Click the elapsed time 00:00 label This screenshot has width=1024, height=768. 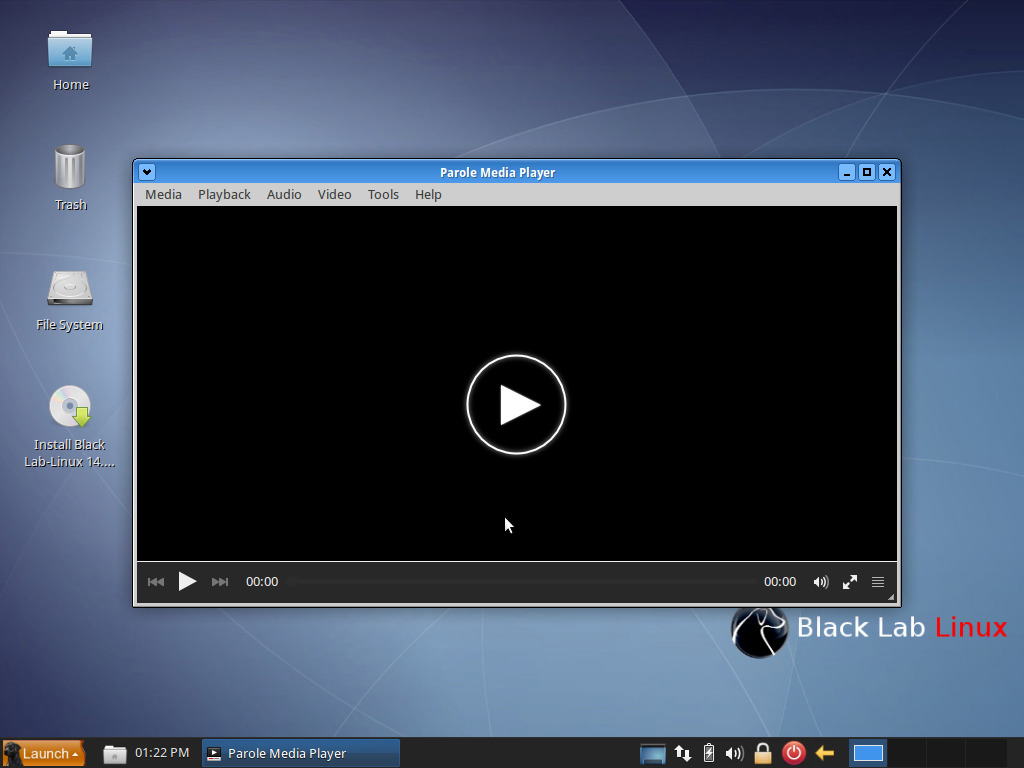tap(262, 581)
